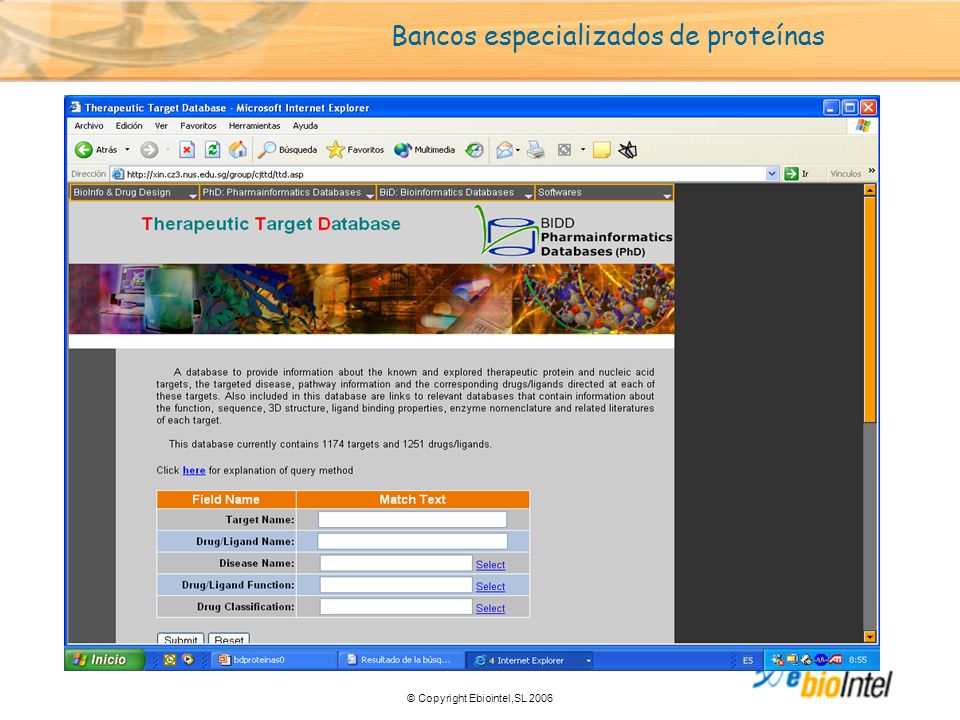
Task: Click the URL address field
Action: tap(444, 174)
